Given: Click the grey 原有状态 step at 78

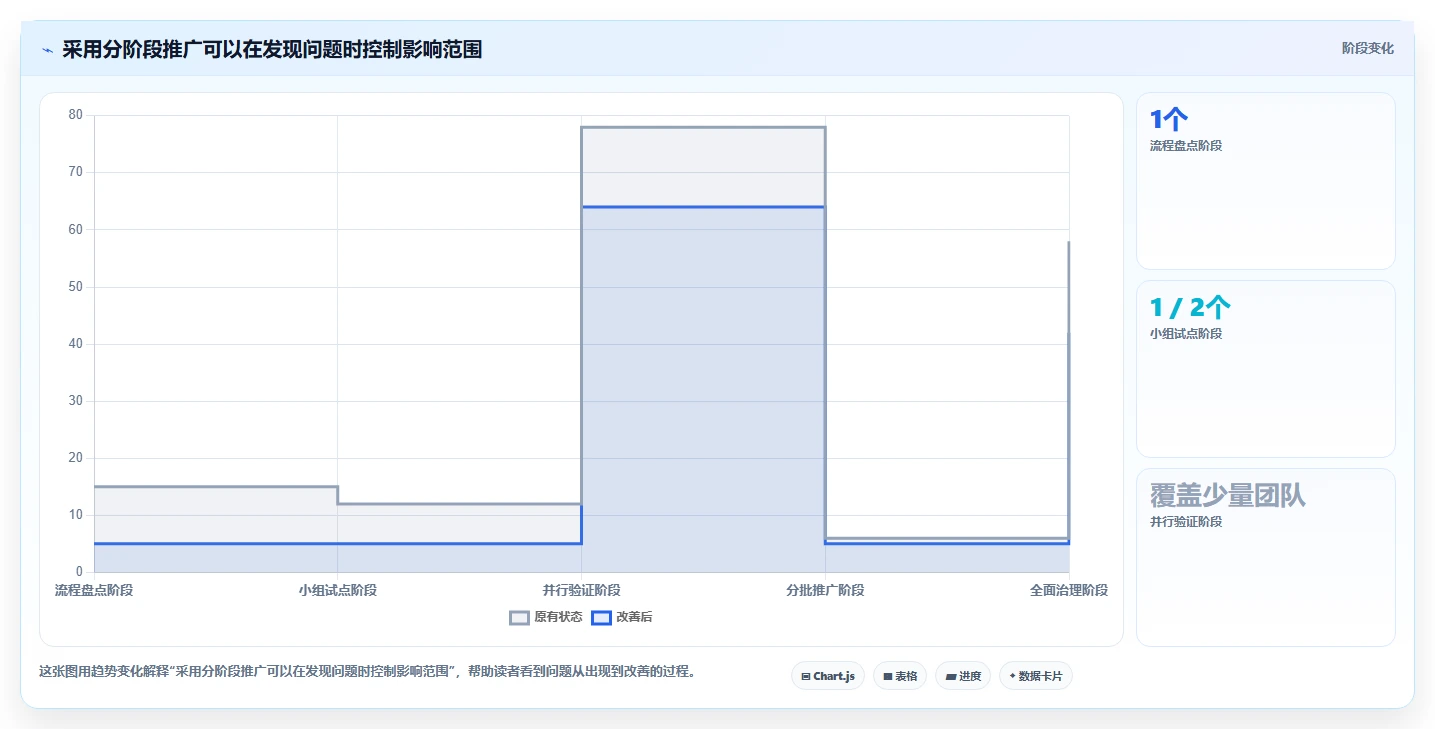Looking at the screenshot, I should coord(703,127).
